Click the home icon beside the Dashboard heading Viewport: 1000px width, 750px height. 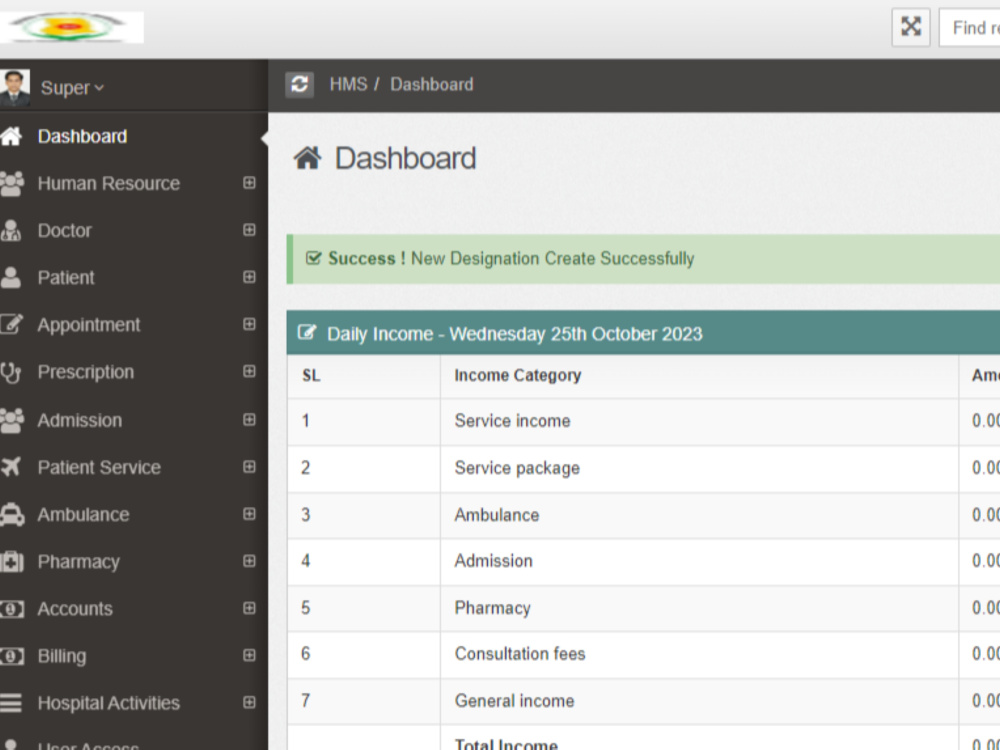[307, 158]
